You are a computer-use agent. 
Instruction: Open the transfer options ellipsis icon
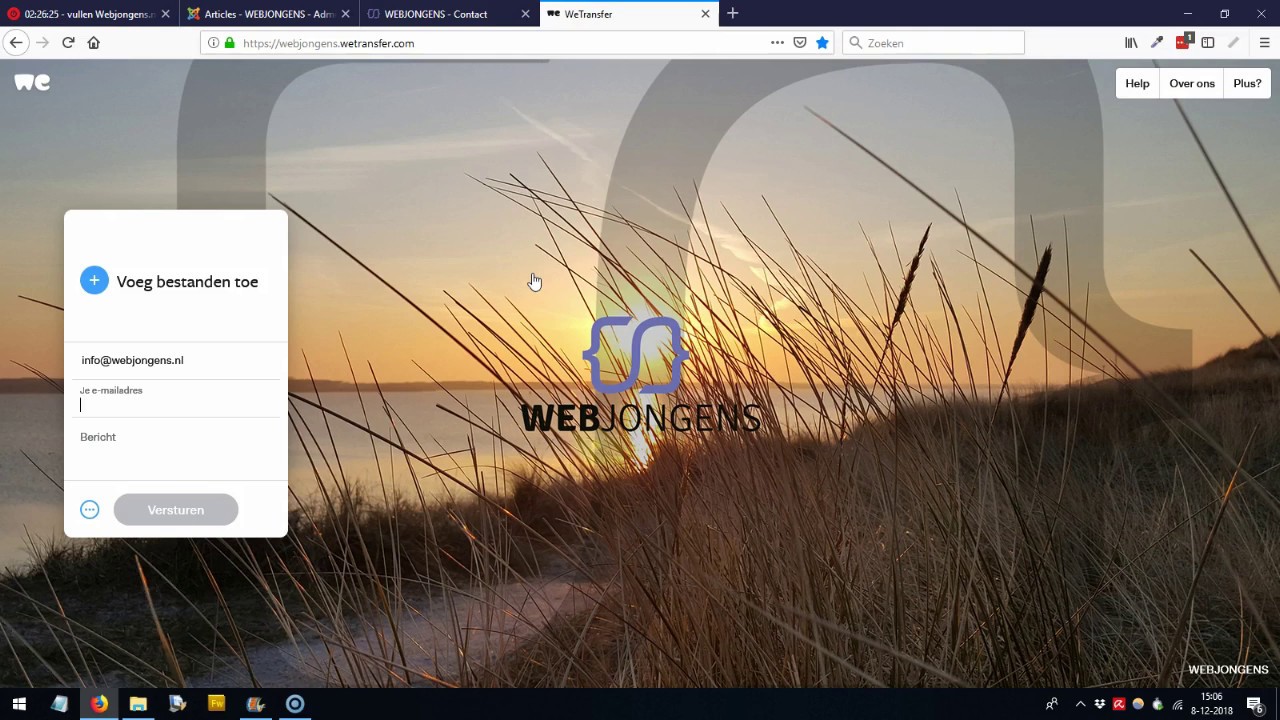[90, 510]
